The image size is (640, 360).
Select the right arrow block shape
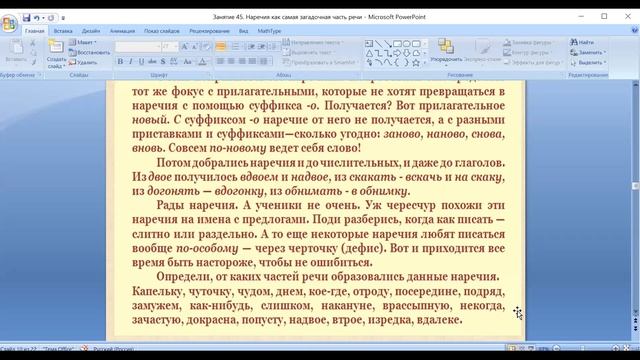pyautogui.click(x=397, y=53)
